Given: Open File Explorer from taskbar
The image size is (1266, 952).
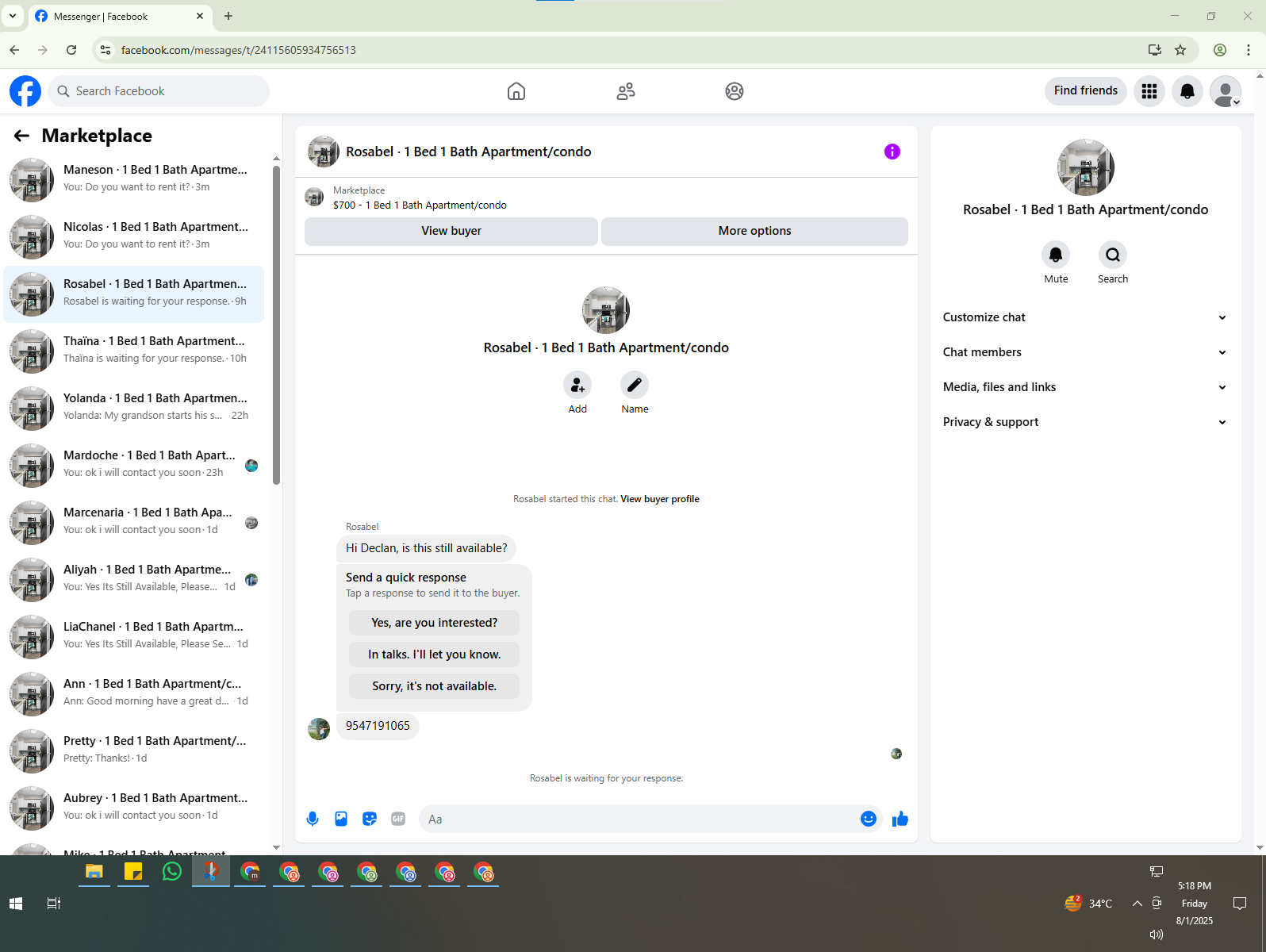Looking at the screenshot, I should coord(94,872).
